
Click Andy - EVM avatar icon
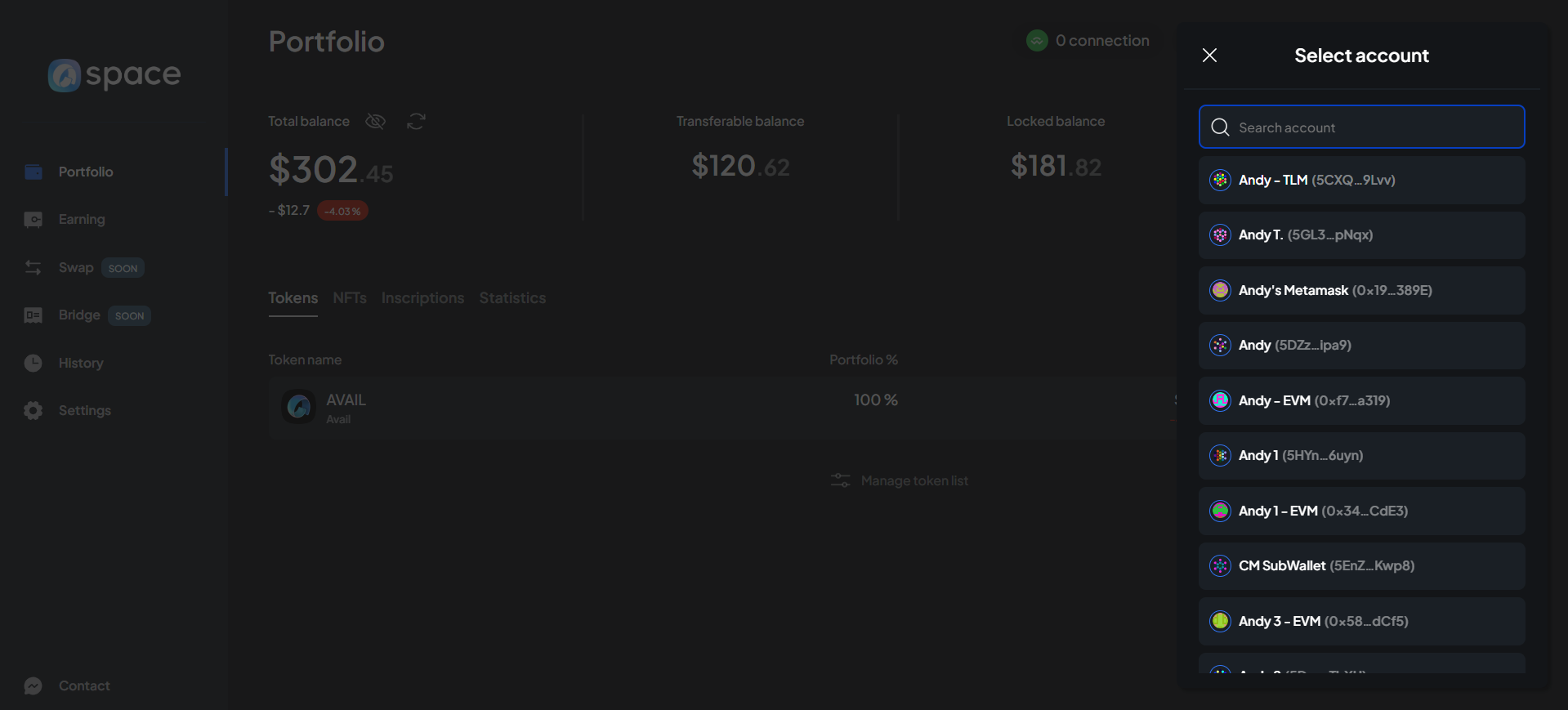1220,400
